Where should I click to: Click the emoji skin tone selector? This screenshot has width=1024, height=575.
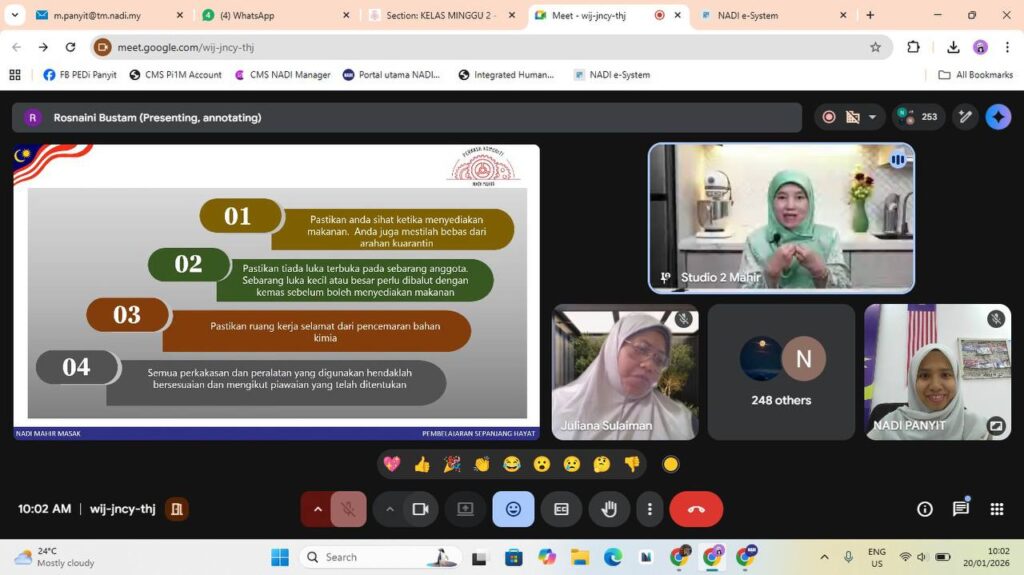tap(670, 464)
